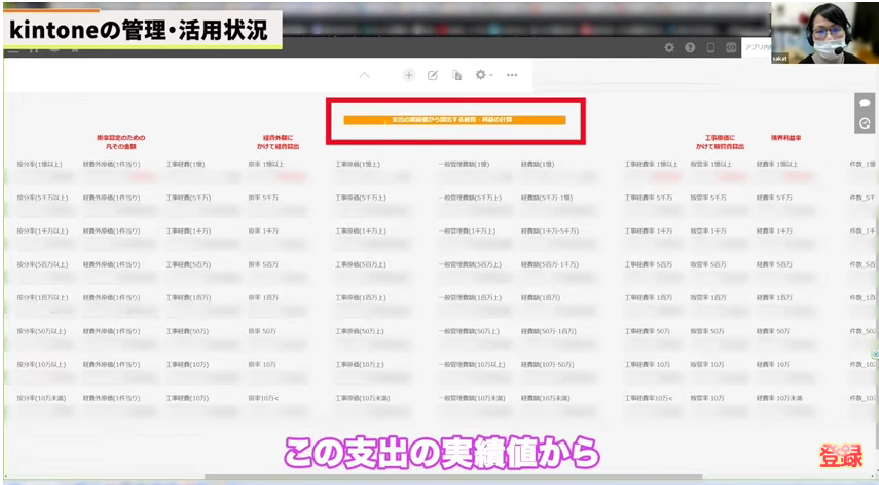Open the app settings gear dropdown
Viewport: 879px width, 485px height.
(x=484, y=75)
